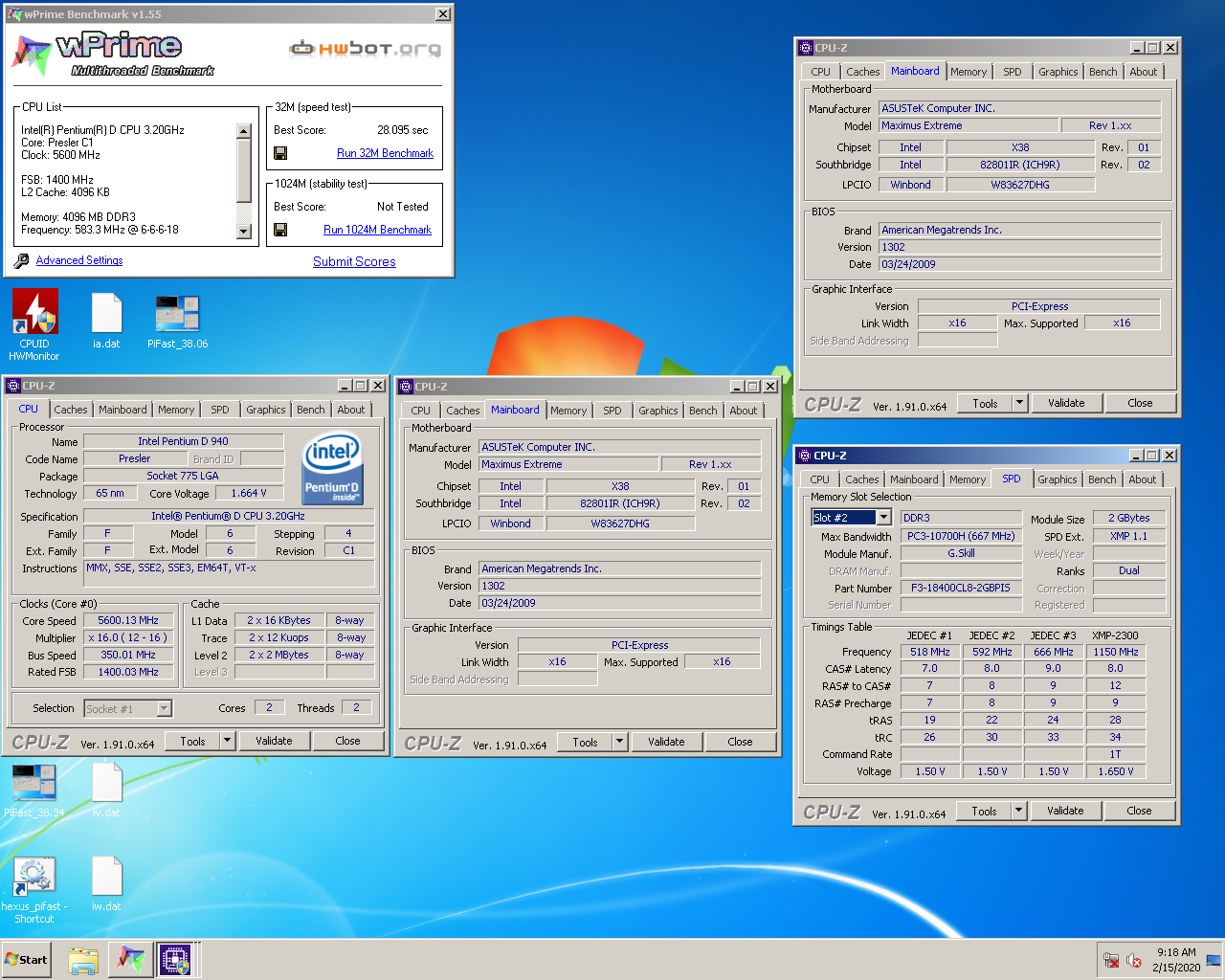Viewport: 1225px width, 980px height.
Task: Open Bench tab in CPU window
Action: pyautogui.click(x=311, y=410)
